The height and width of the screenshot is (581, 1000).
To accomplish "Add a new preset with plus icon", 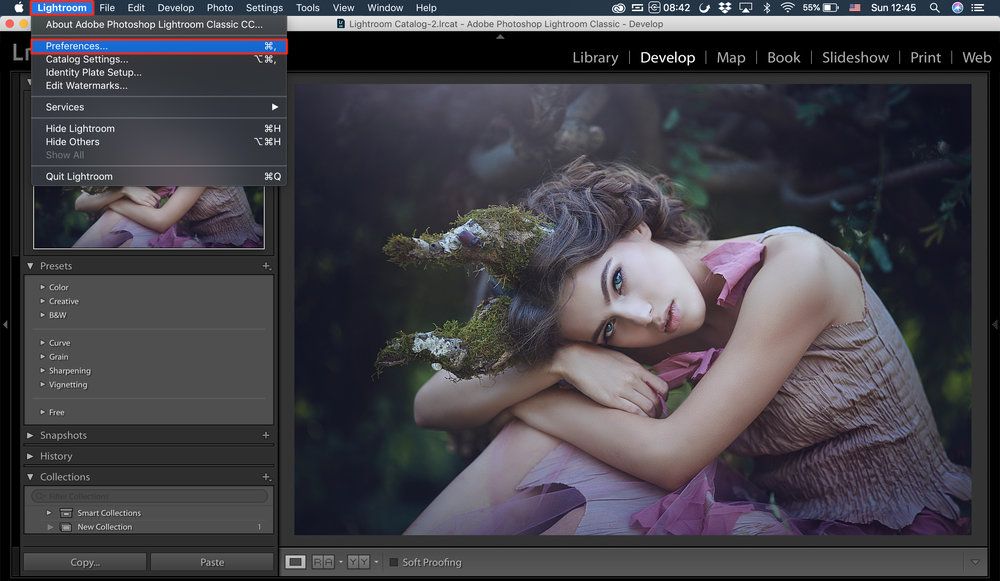I will point(266,266).
